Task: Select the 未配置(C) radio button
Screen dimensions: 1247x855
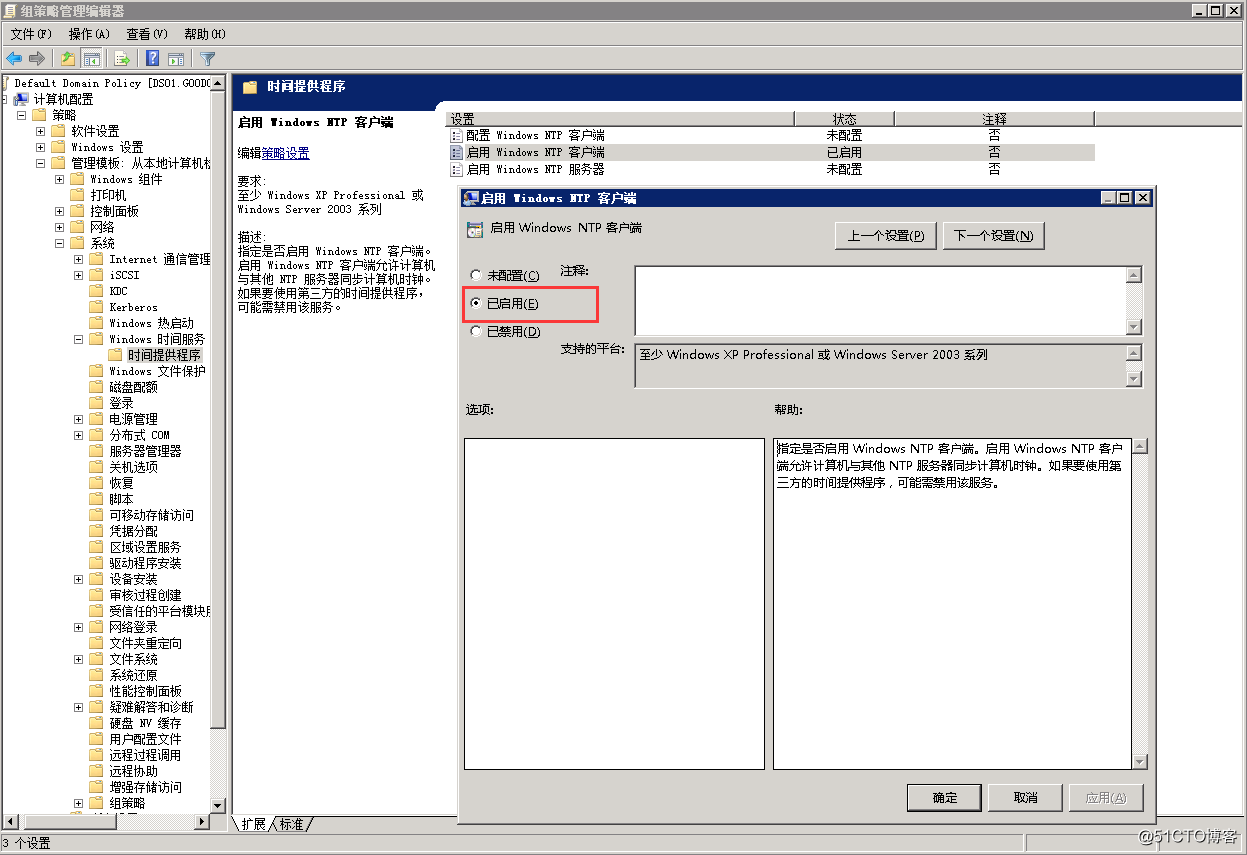Action: 476,275
